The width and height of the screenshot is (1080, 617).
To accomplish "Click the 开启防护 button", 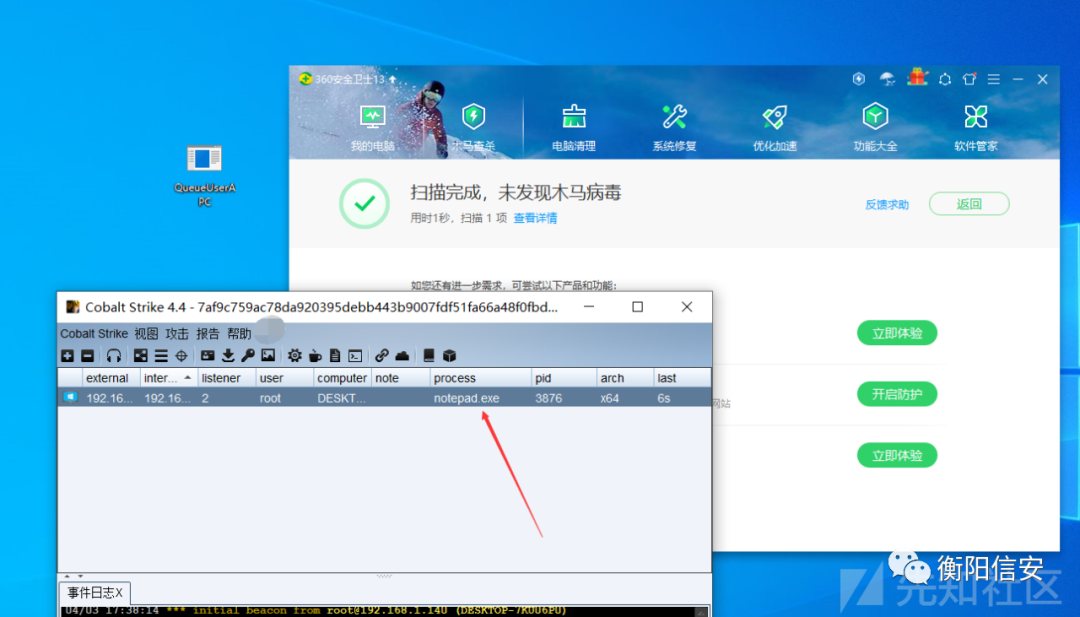I will click(897, 394).
